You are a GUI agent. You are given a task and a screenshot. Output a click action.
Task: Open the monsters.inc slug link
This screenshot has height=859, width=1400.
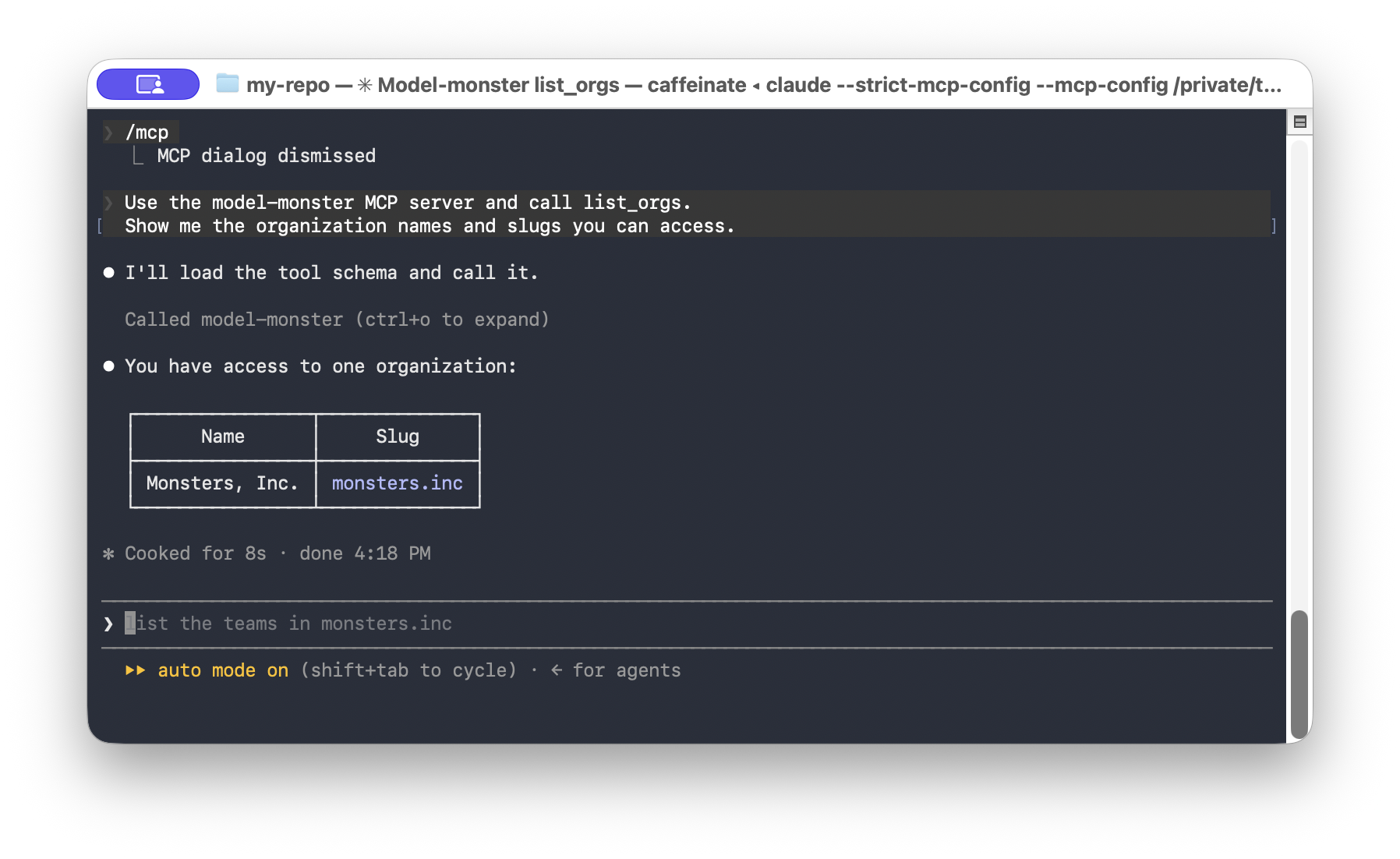pos(398,483)
